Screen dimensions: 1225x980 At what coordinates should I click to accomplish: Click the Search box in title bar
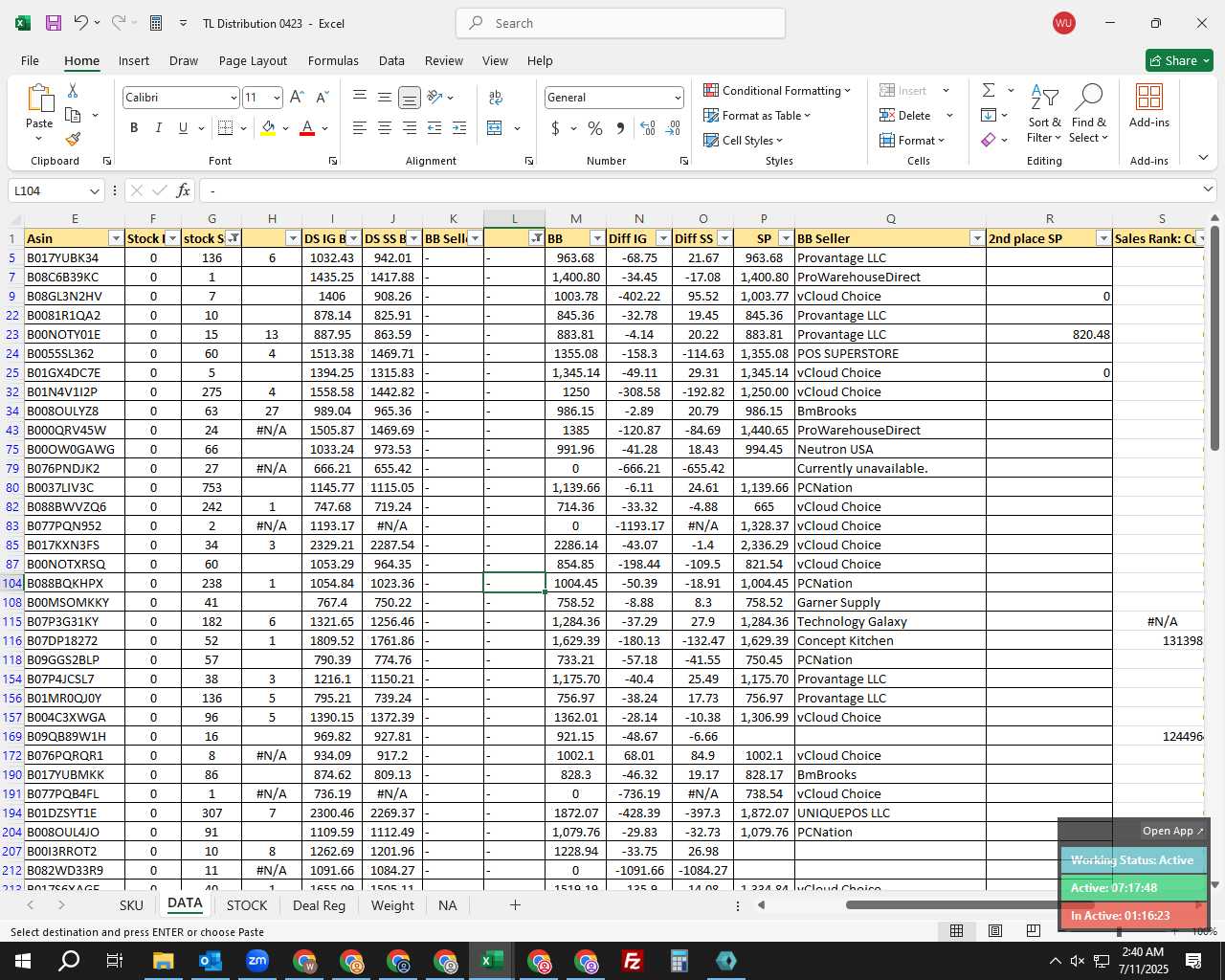click(620, 23)
